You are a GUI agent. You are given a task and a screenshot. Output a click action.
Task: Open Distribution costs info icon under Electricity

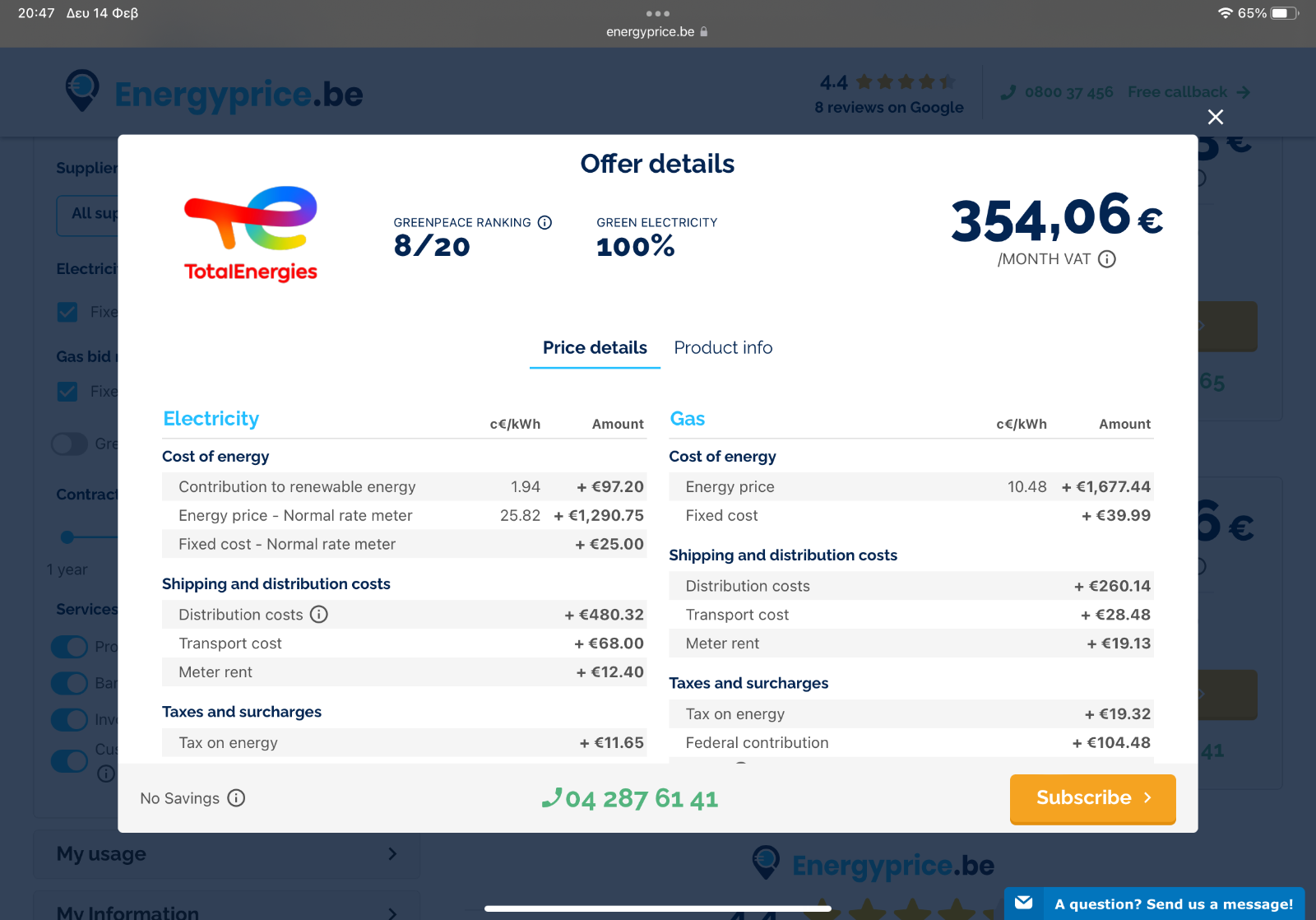(x=319, y=614)
